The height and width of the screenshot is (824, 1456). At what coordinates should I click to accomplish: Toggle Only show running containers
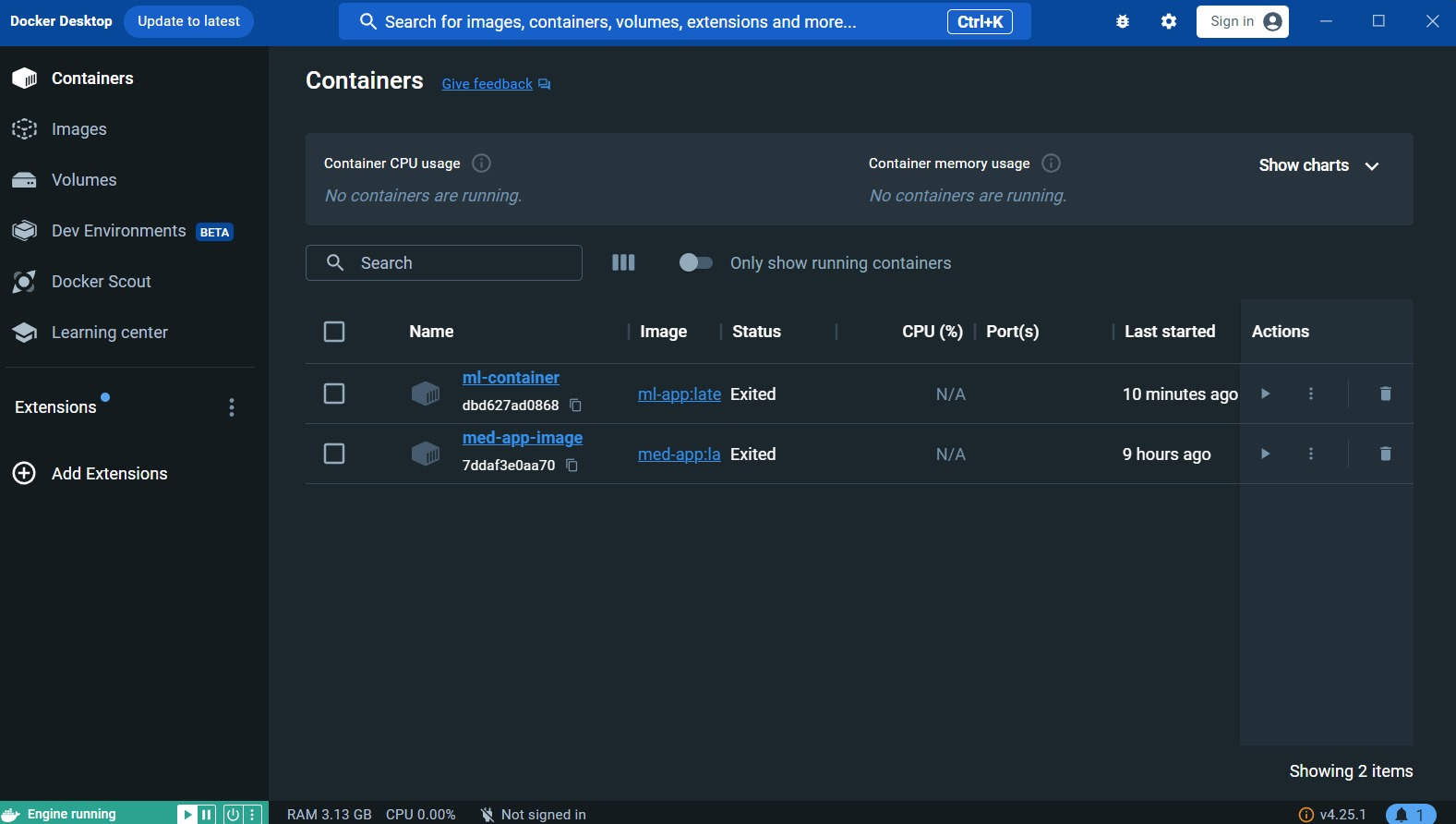coord(695,263)
